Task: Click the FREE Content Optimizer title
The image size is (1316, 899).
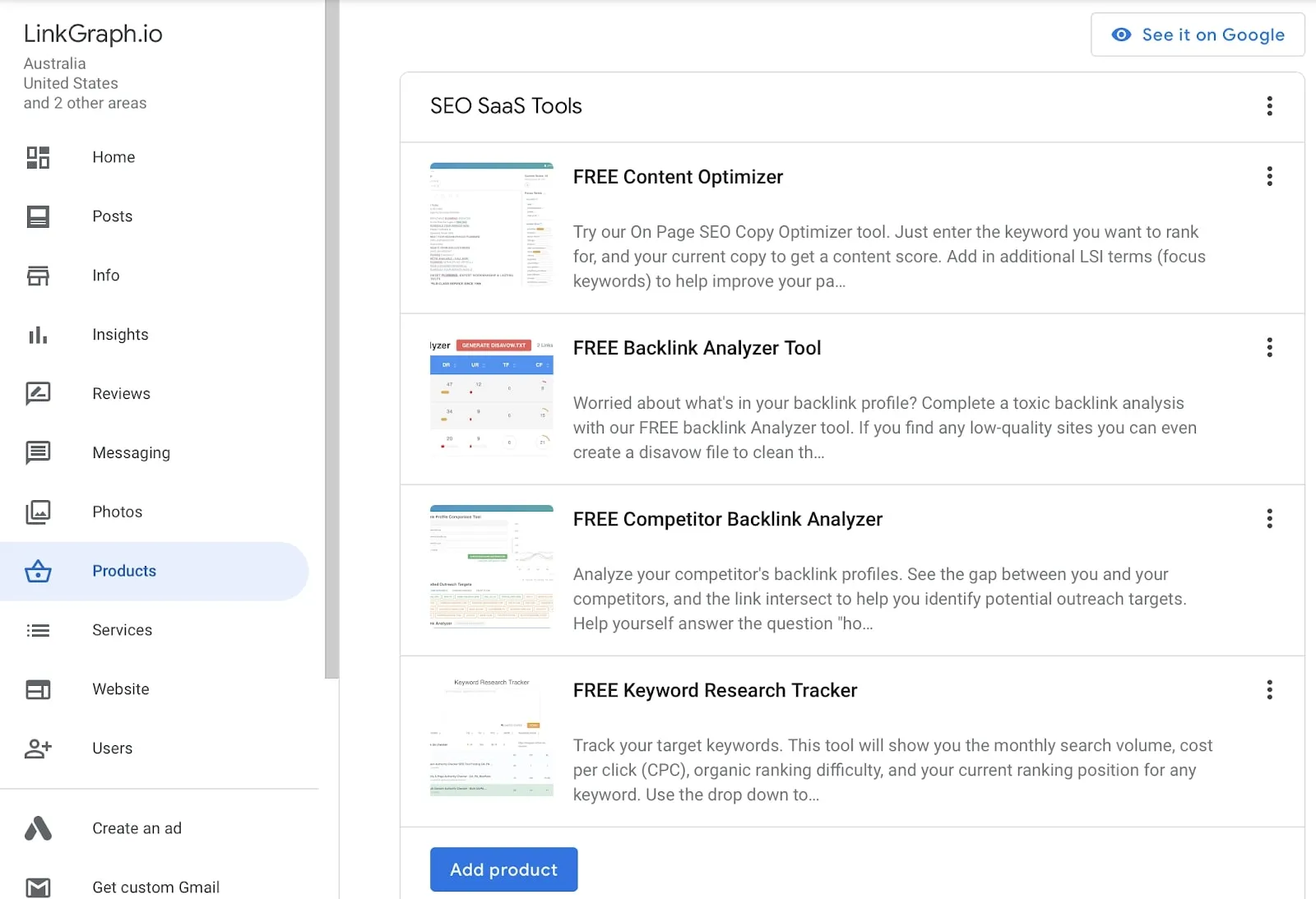Action: pos(678,177)
